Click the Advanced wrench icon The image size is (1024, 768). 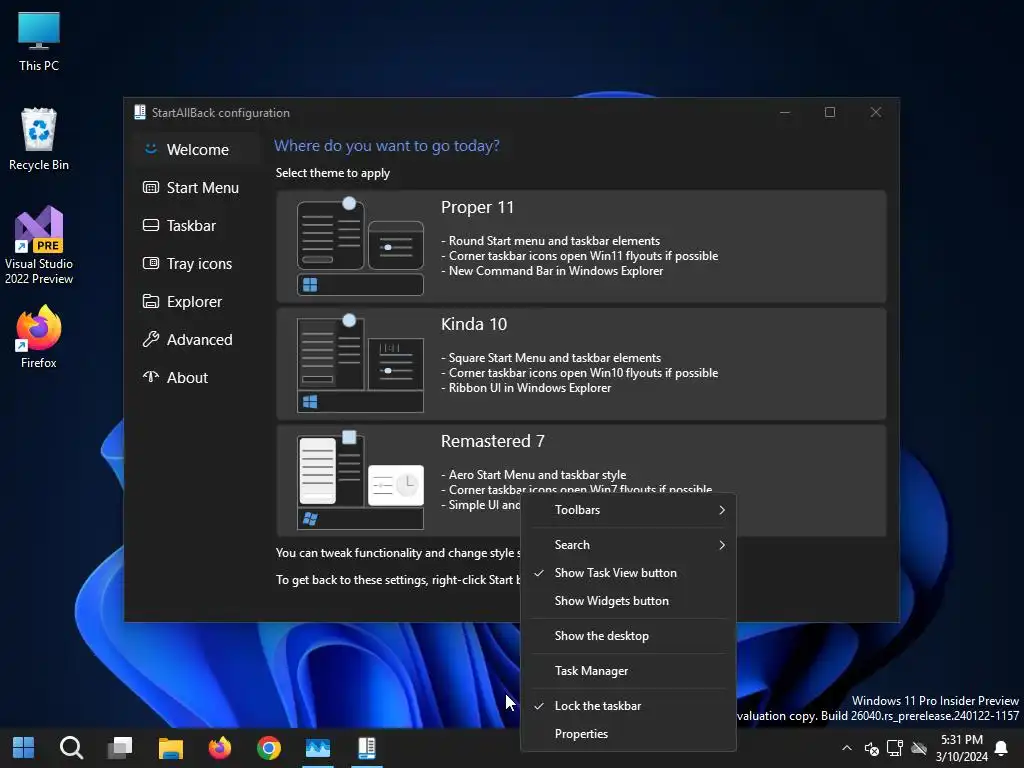151,339
